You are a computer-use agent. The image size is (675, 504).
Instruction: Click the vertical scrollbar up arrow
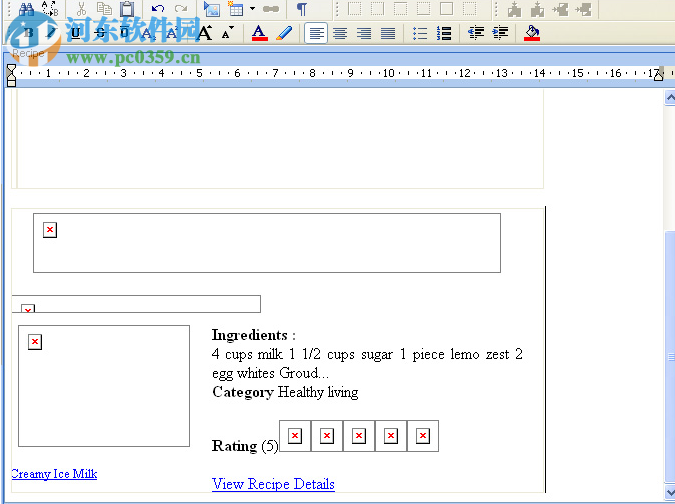pyautogui.click(x=670, y=98)
